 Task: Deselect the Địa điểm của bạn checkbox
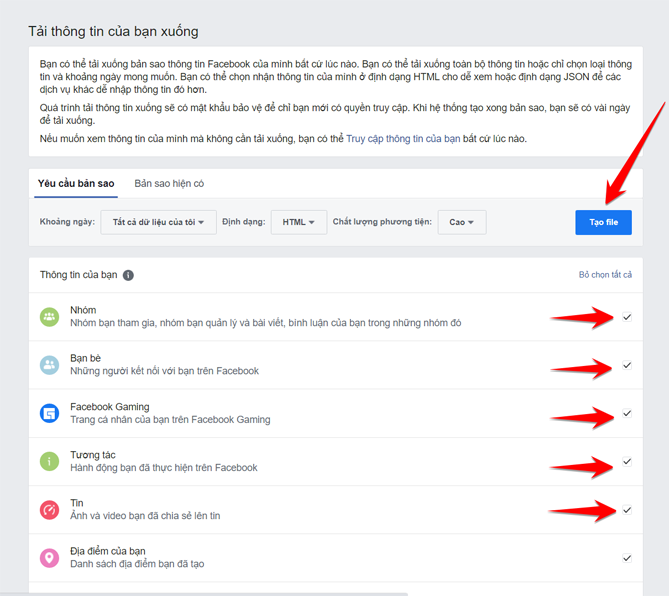pos(627,558)
